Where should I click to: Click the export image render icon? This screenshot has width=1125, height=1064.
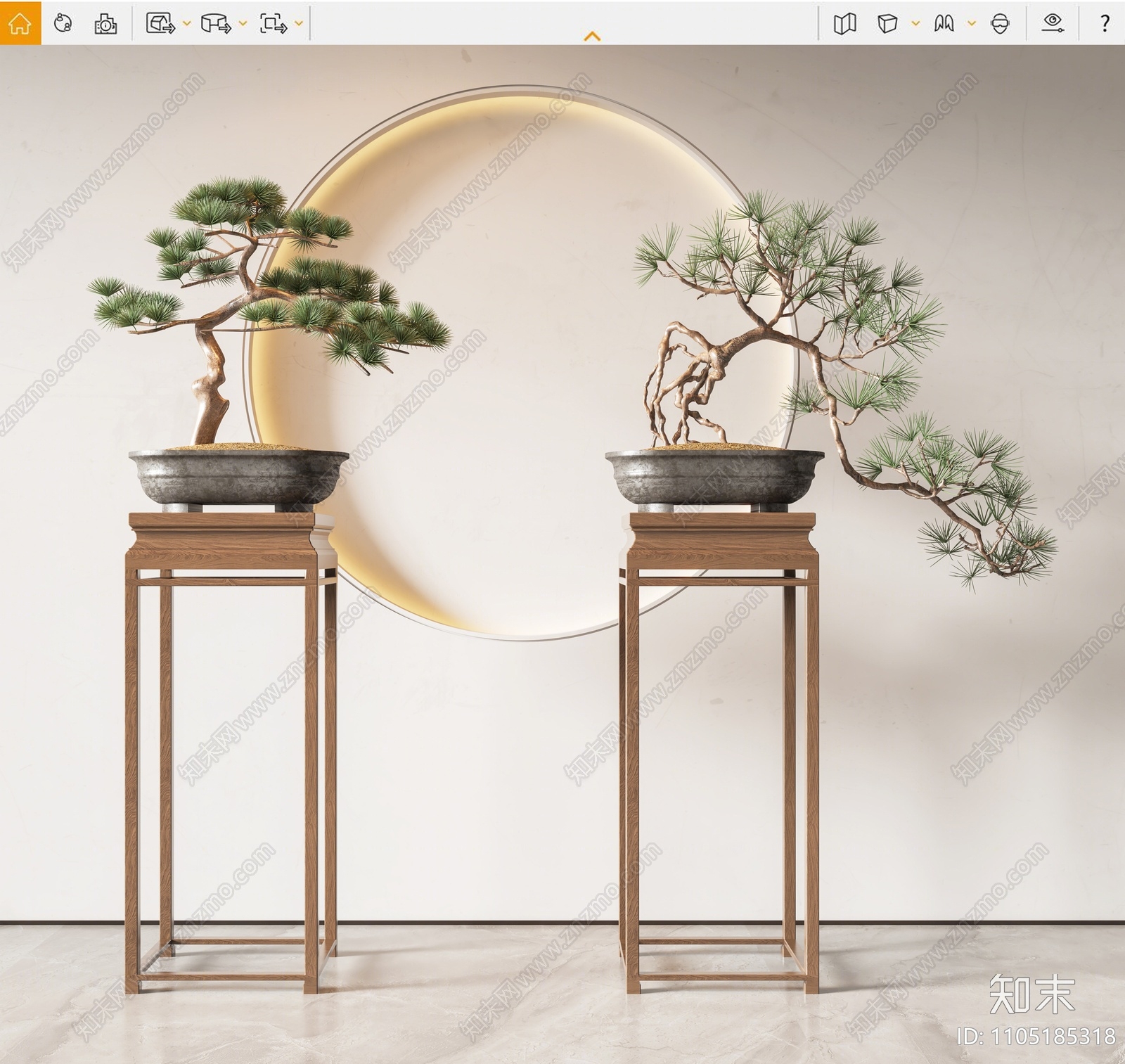click(x=161, y=23)
